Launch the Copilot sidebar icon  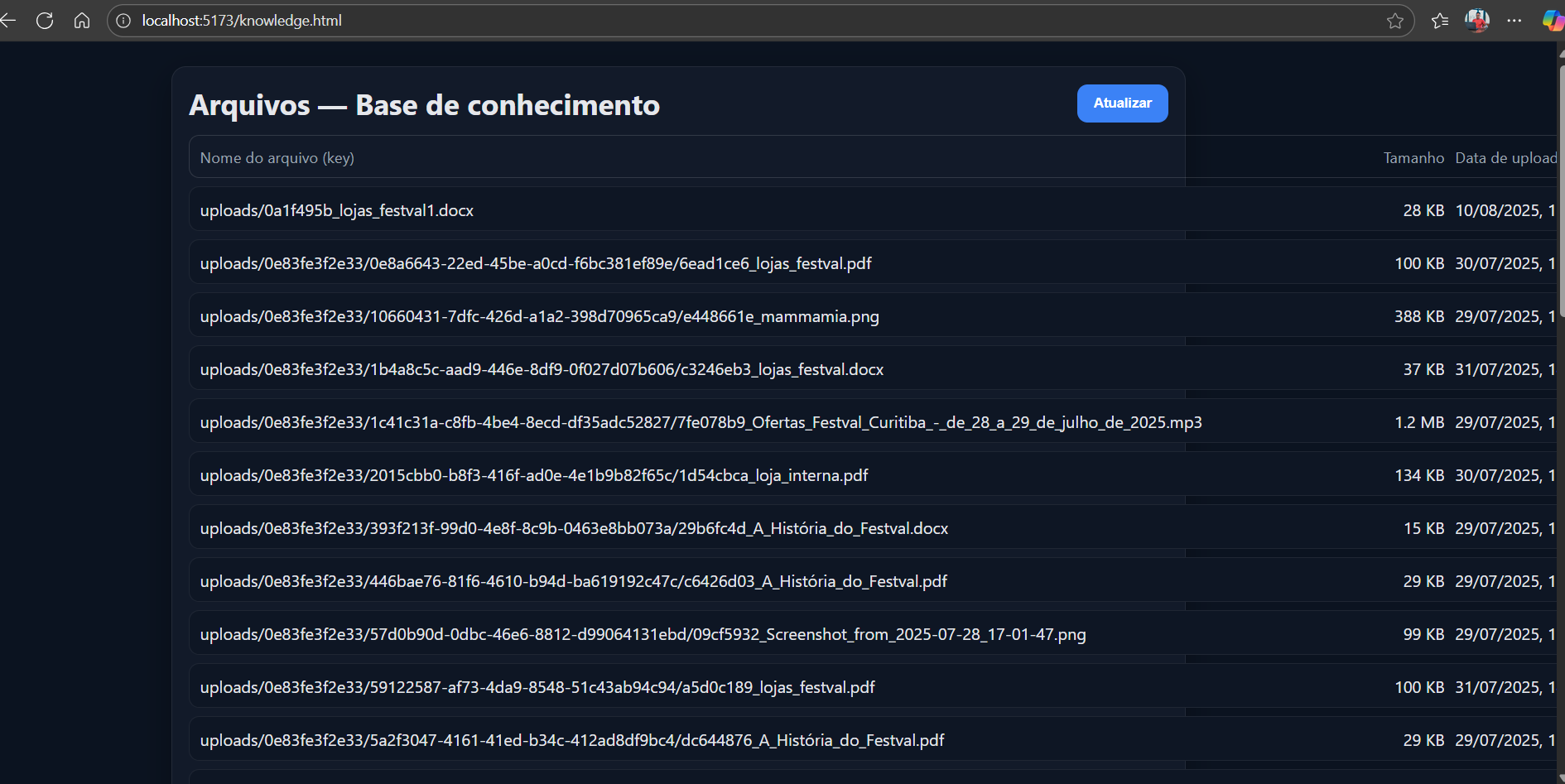1553,21
